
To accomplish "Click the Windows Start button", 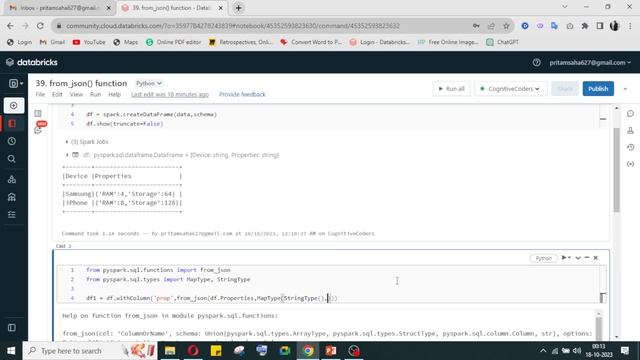I will coord(11,351).
